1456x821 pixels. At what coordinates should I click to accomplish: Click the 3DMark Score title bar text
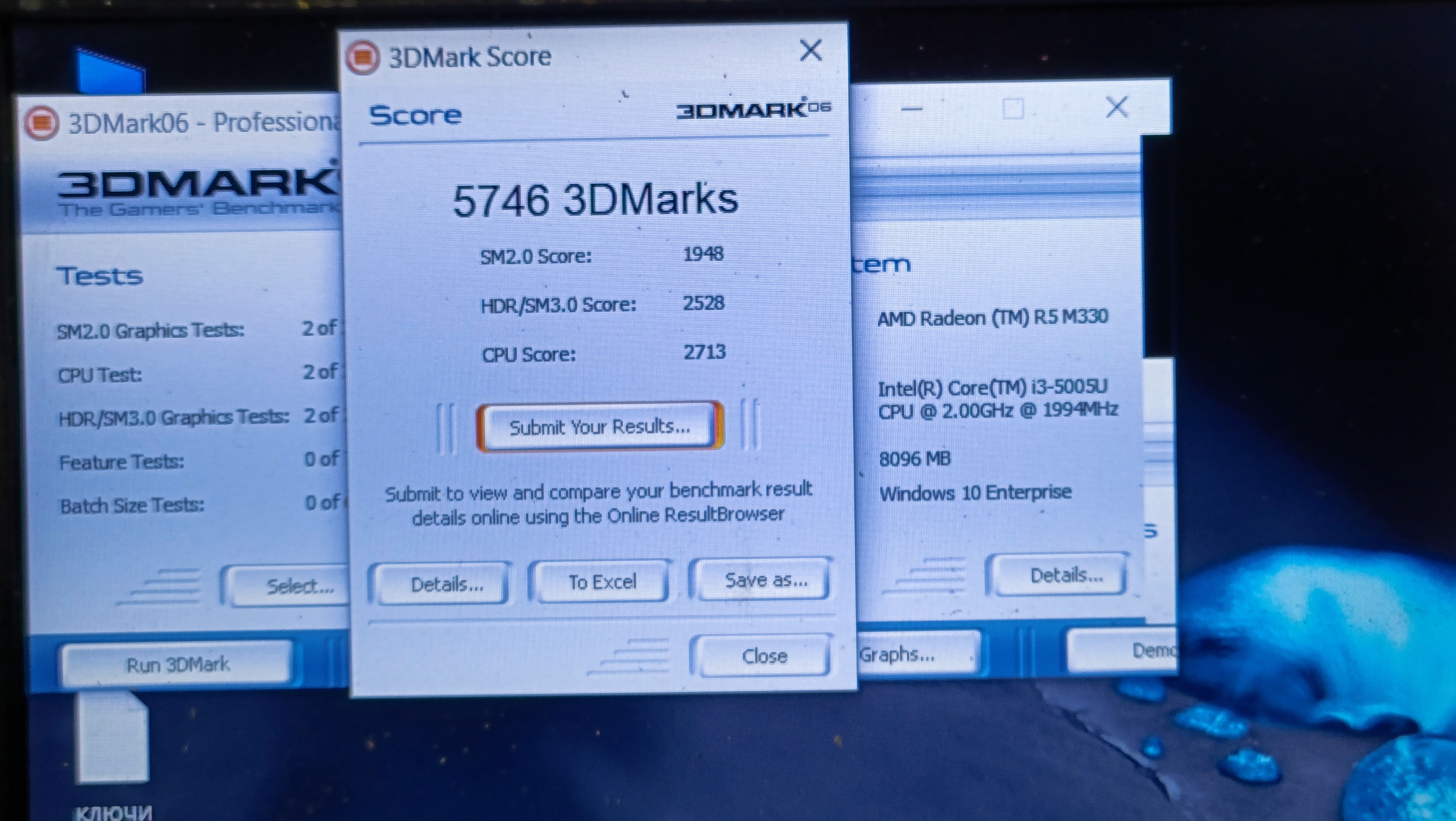[470, 57]
